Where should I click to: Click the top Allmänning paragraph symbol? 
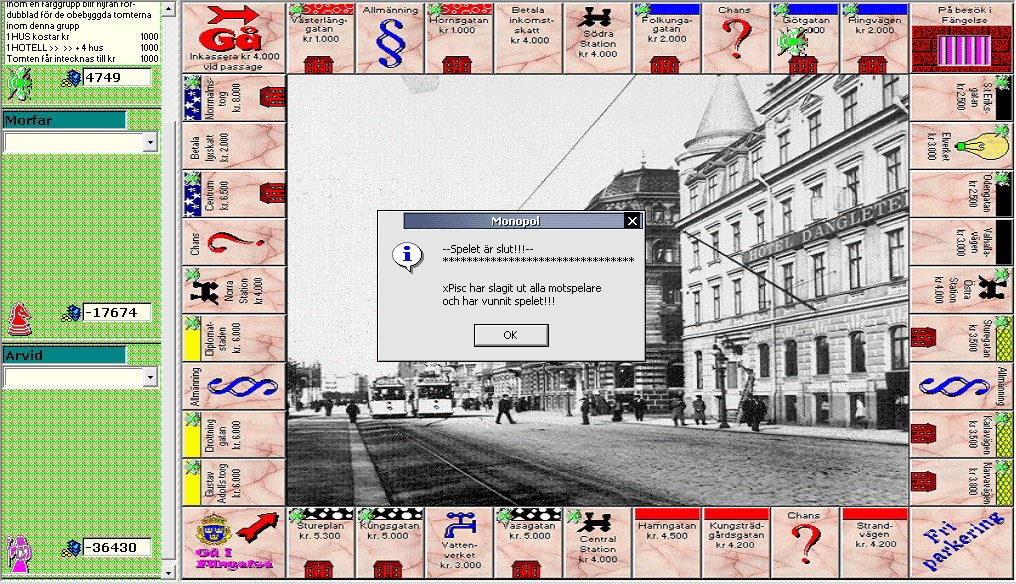pyautogui.click(x=391, y=44)
